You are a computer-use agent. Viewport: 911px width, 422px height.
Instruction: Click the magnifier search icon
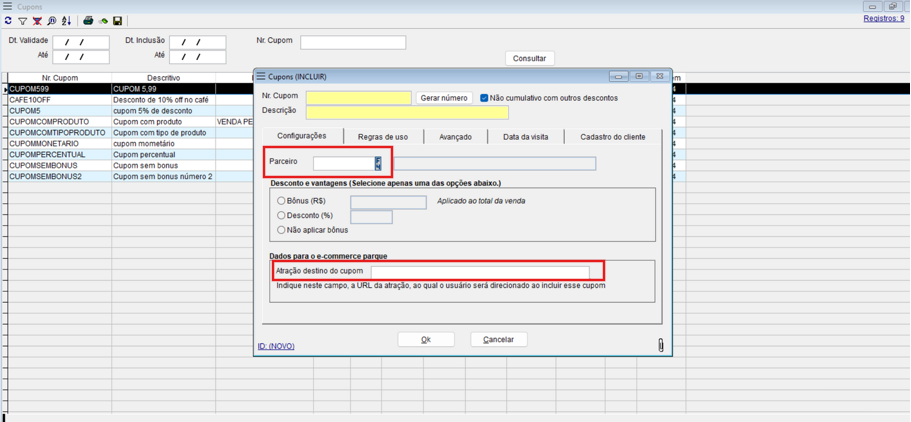[x=52, y=21]
